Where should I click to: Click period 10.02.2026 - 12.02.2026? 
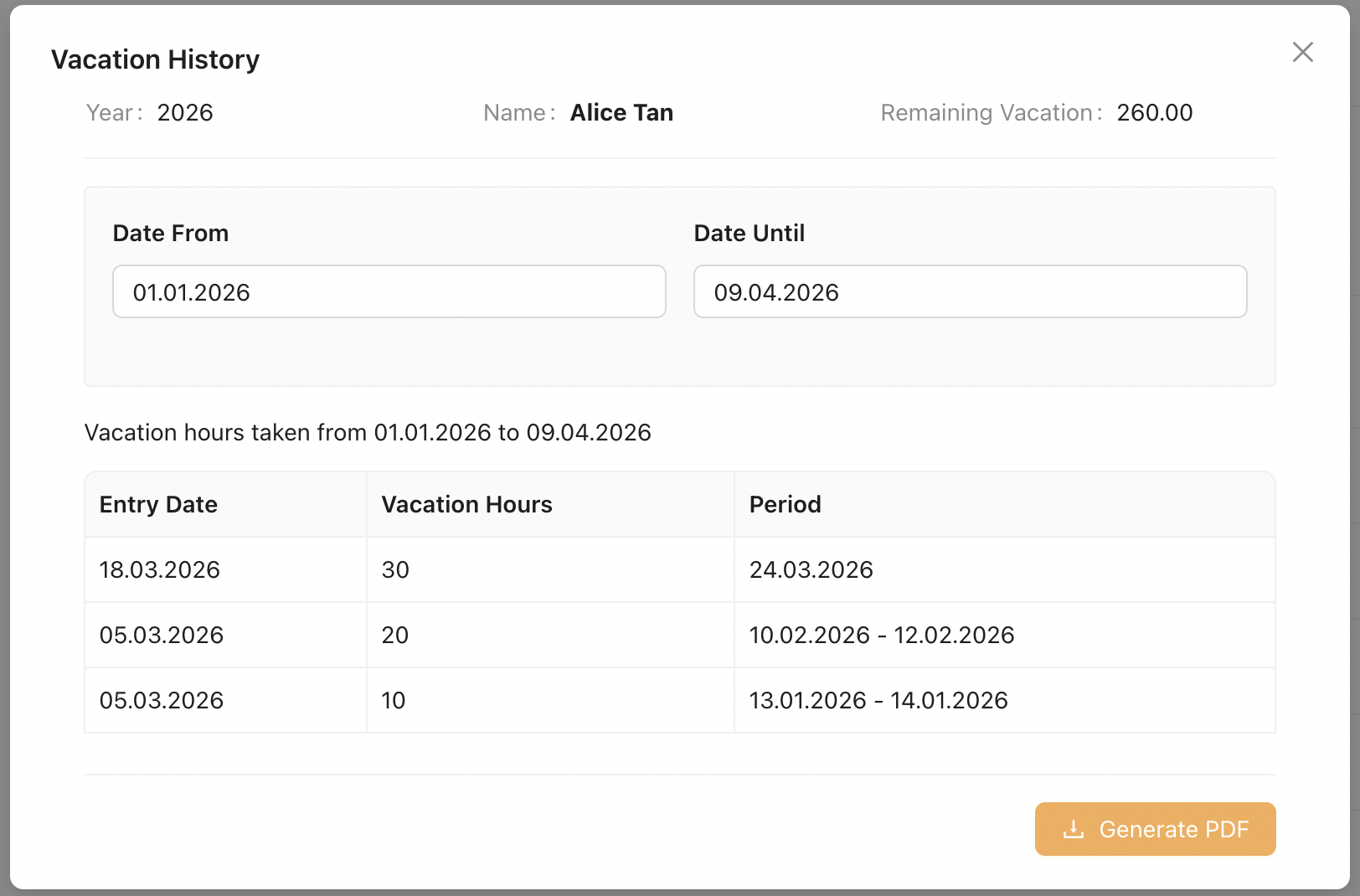(881, 635)
